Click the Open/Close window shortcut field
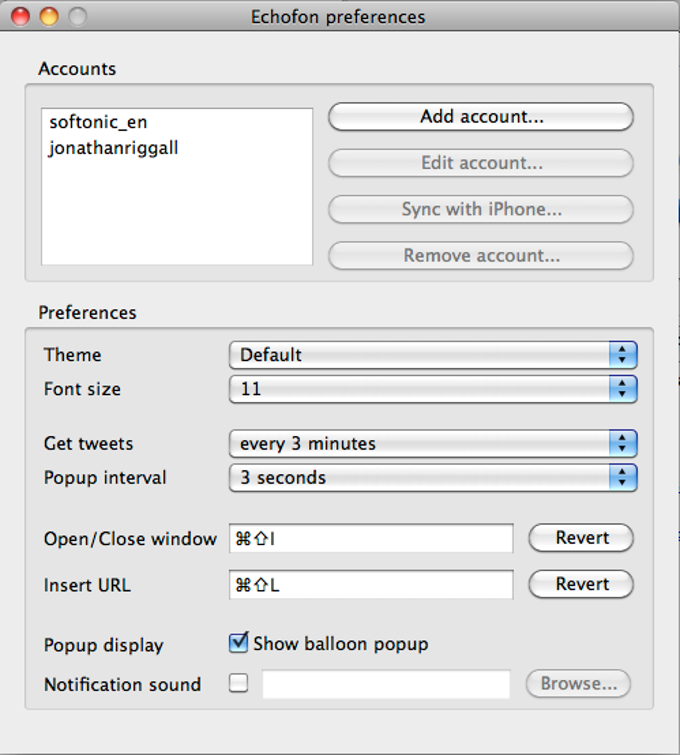 [x=371, y=538]
